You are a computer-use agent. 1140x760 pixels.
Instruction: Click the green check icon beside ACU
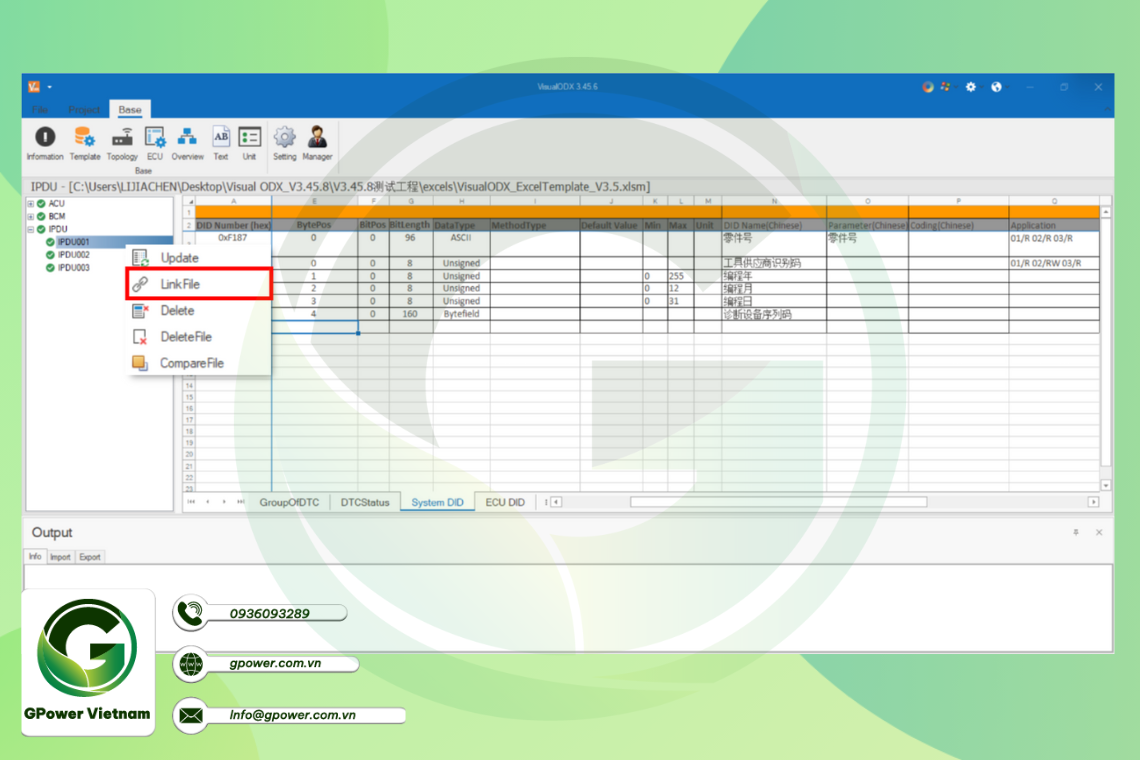coord(41,204)
